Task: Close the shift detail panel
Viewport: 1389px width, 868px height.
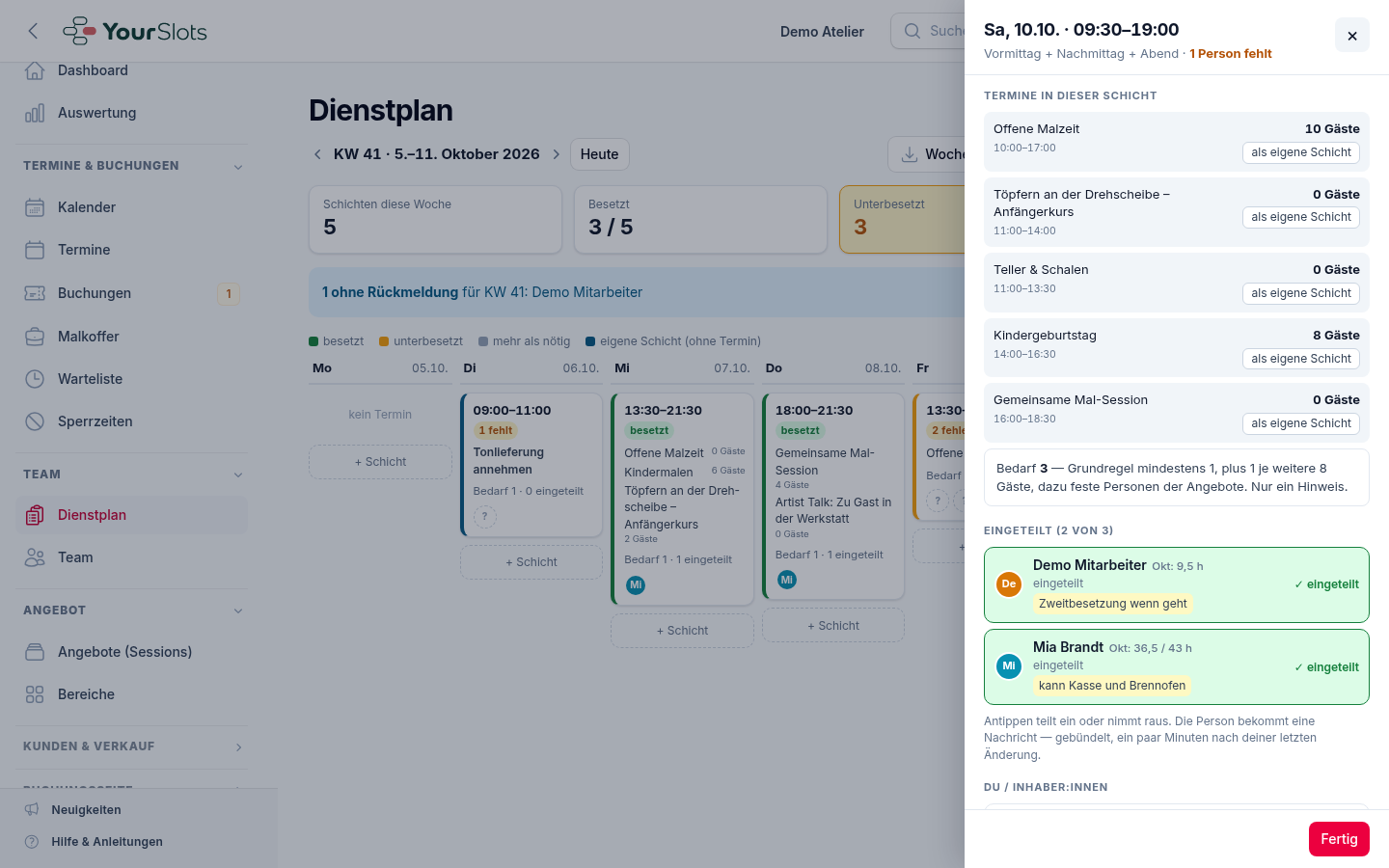Action: (x=1352, y=36)
